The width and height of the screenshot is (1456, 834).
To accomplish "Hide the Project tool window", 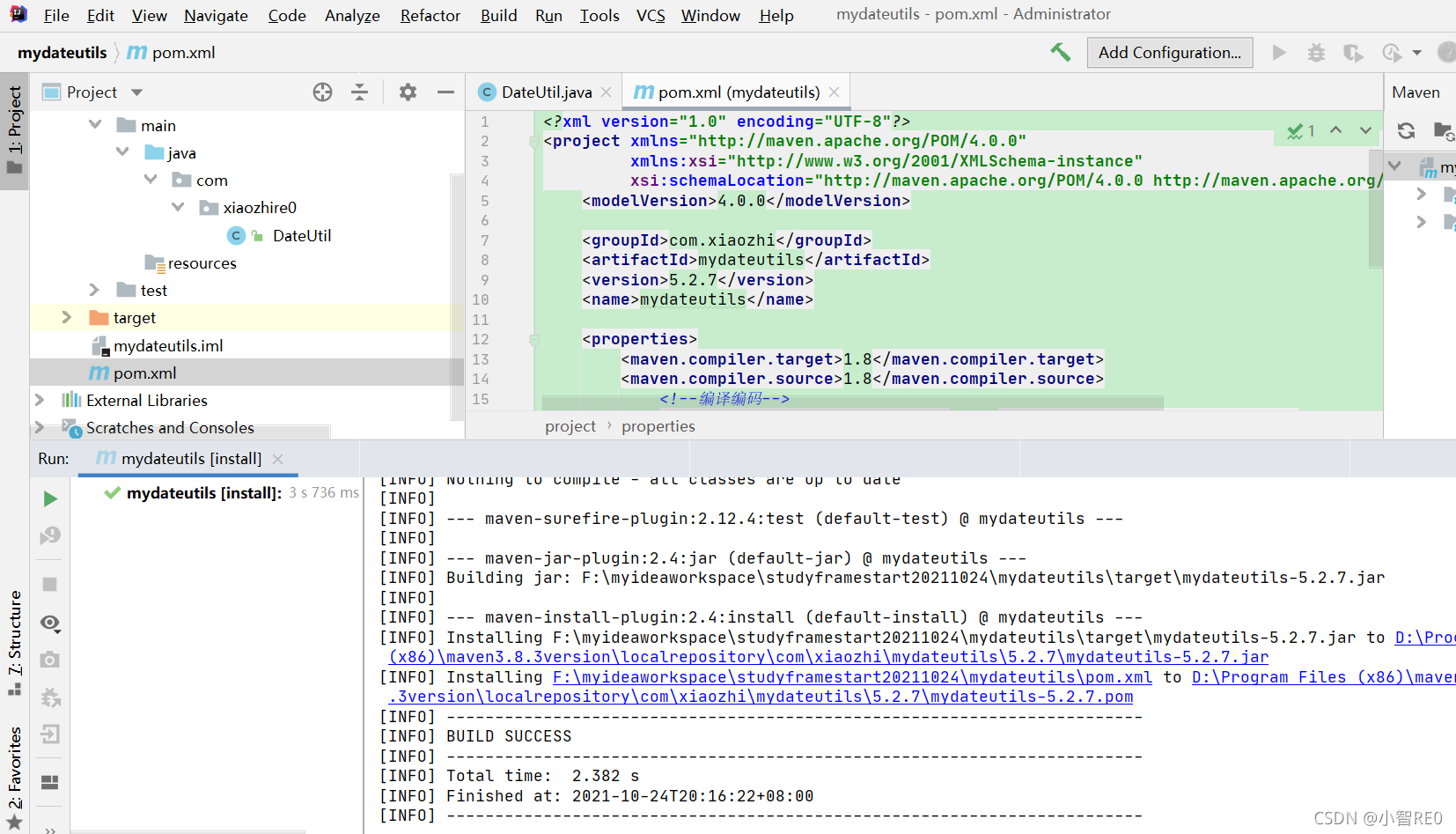I will pos(445,92).
